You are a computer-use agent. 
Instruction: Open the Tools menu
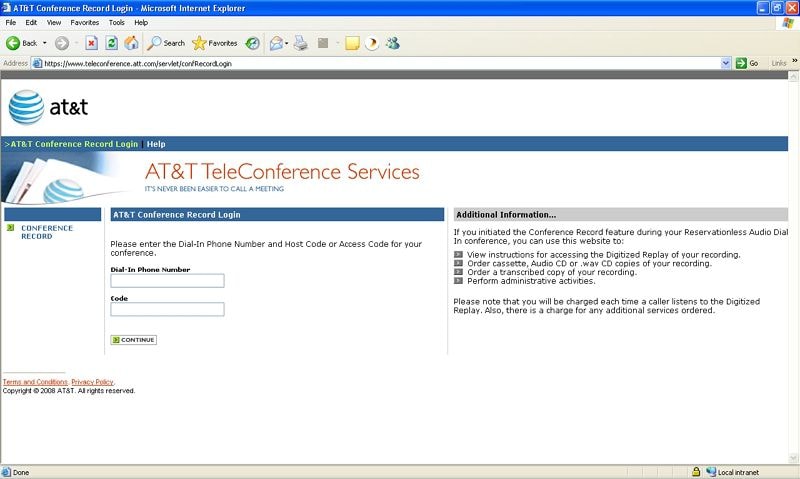pos(116,22)
